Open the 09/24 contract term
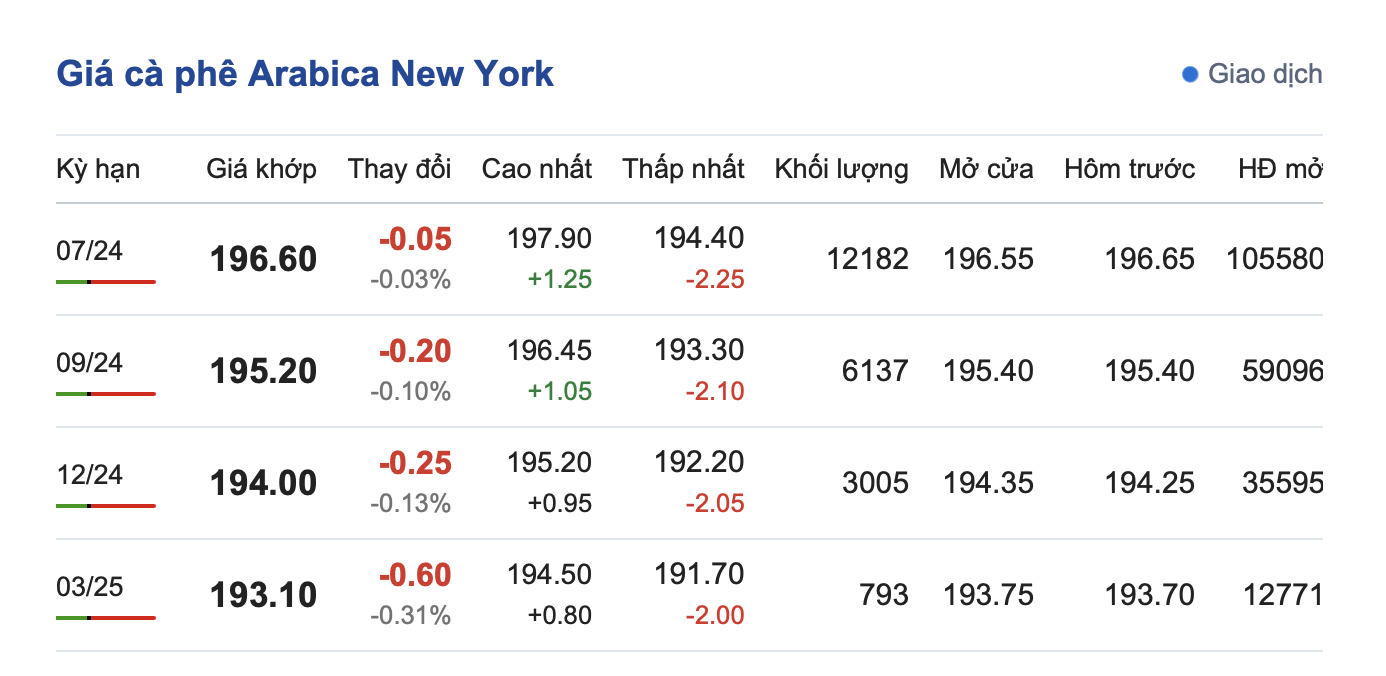The height and width of the screenshot is (676, 1386). pos(90,362)
